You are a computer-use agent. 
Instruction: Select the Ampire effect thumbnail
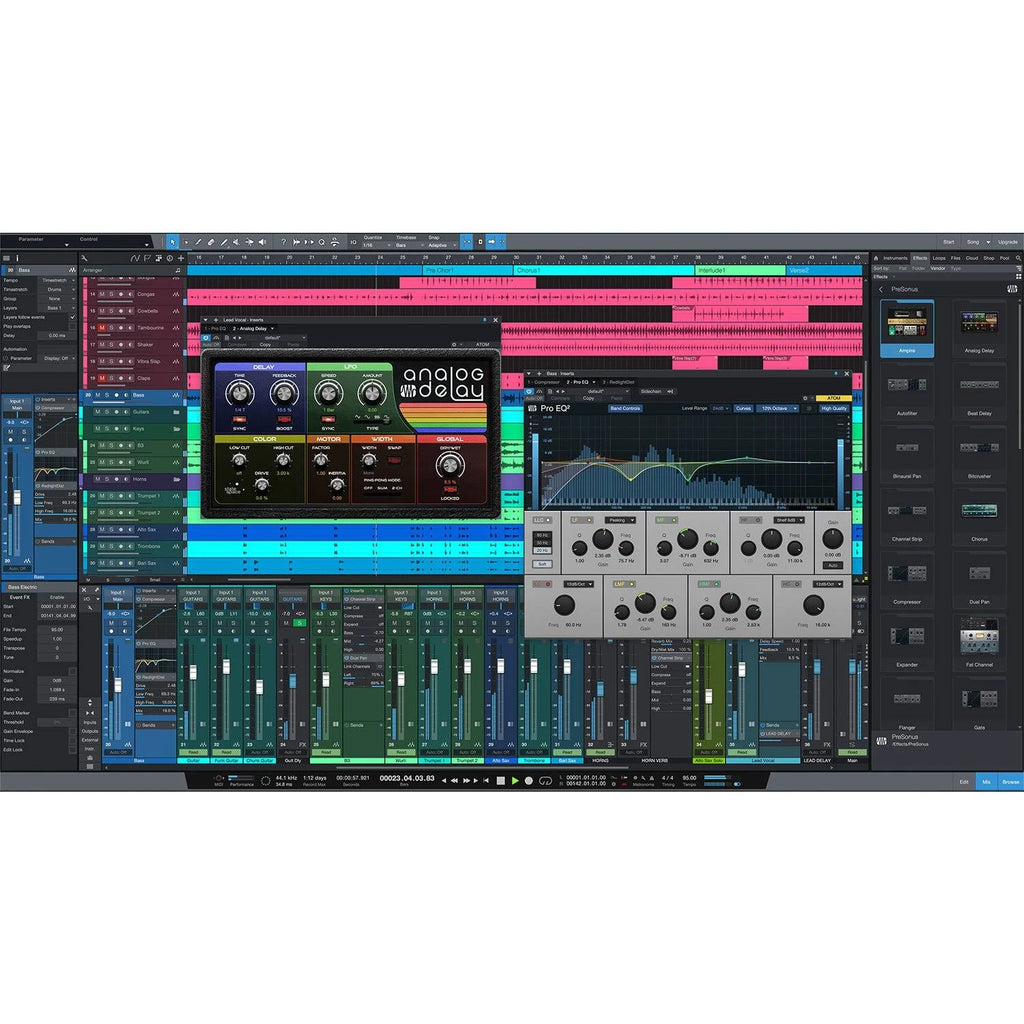(x=907, y=328)
